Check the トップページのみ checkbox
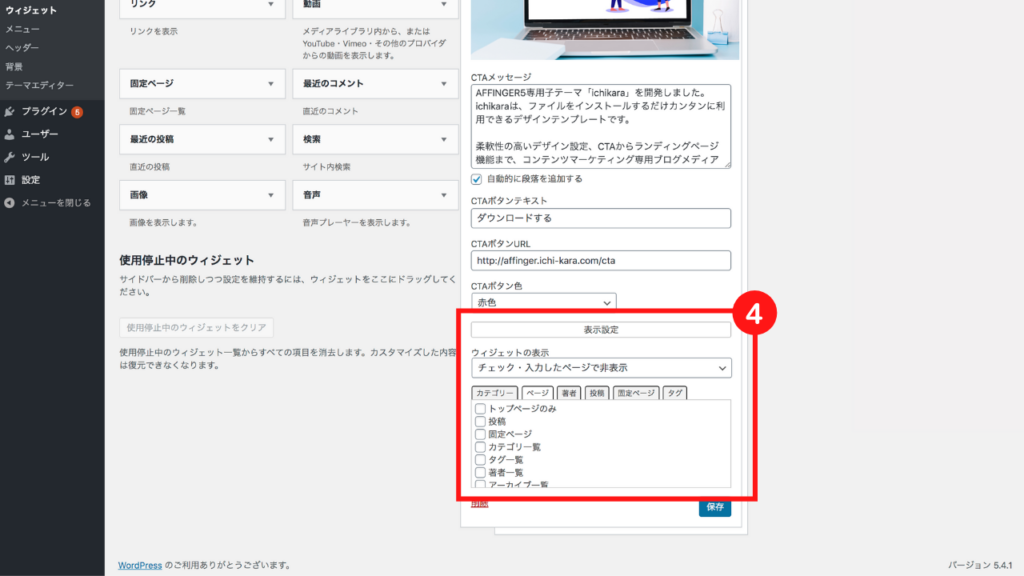Screen dimensions: 1024x576 click(x=481, y=409)
